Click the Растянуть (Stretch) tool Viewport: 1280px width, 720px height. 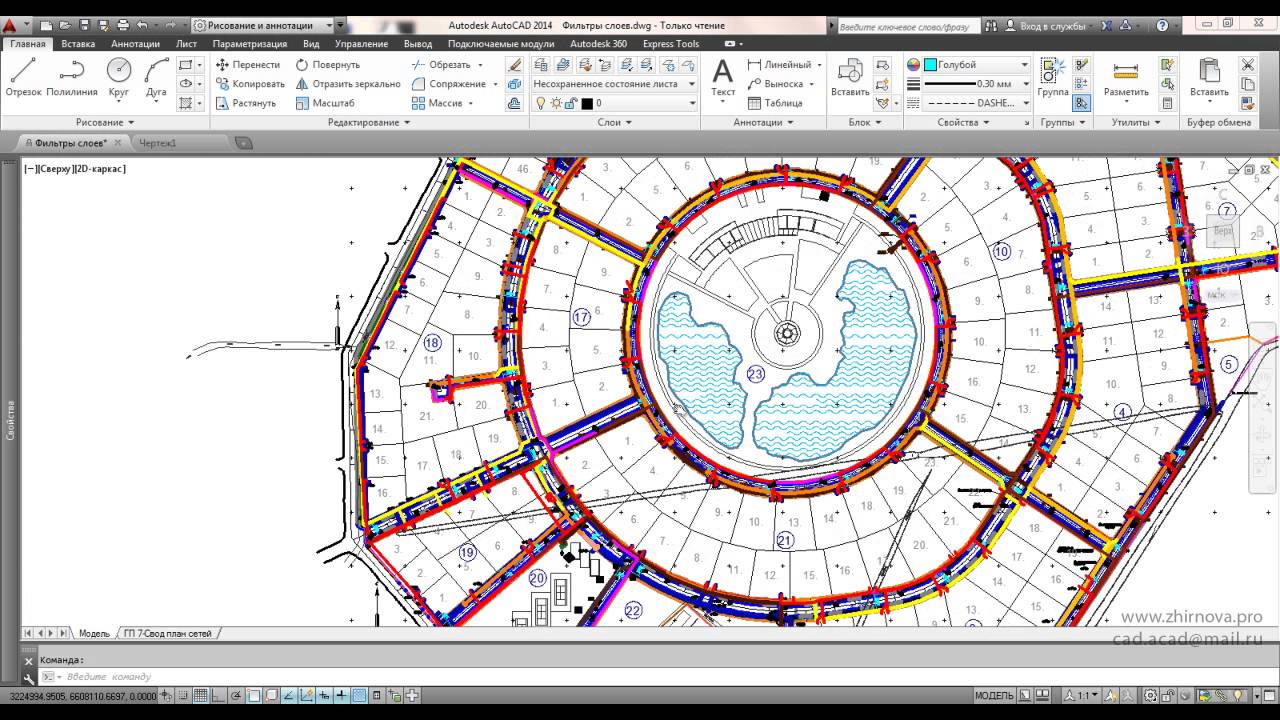[245, 103]
